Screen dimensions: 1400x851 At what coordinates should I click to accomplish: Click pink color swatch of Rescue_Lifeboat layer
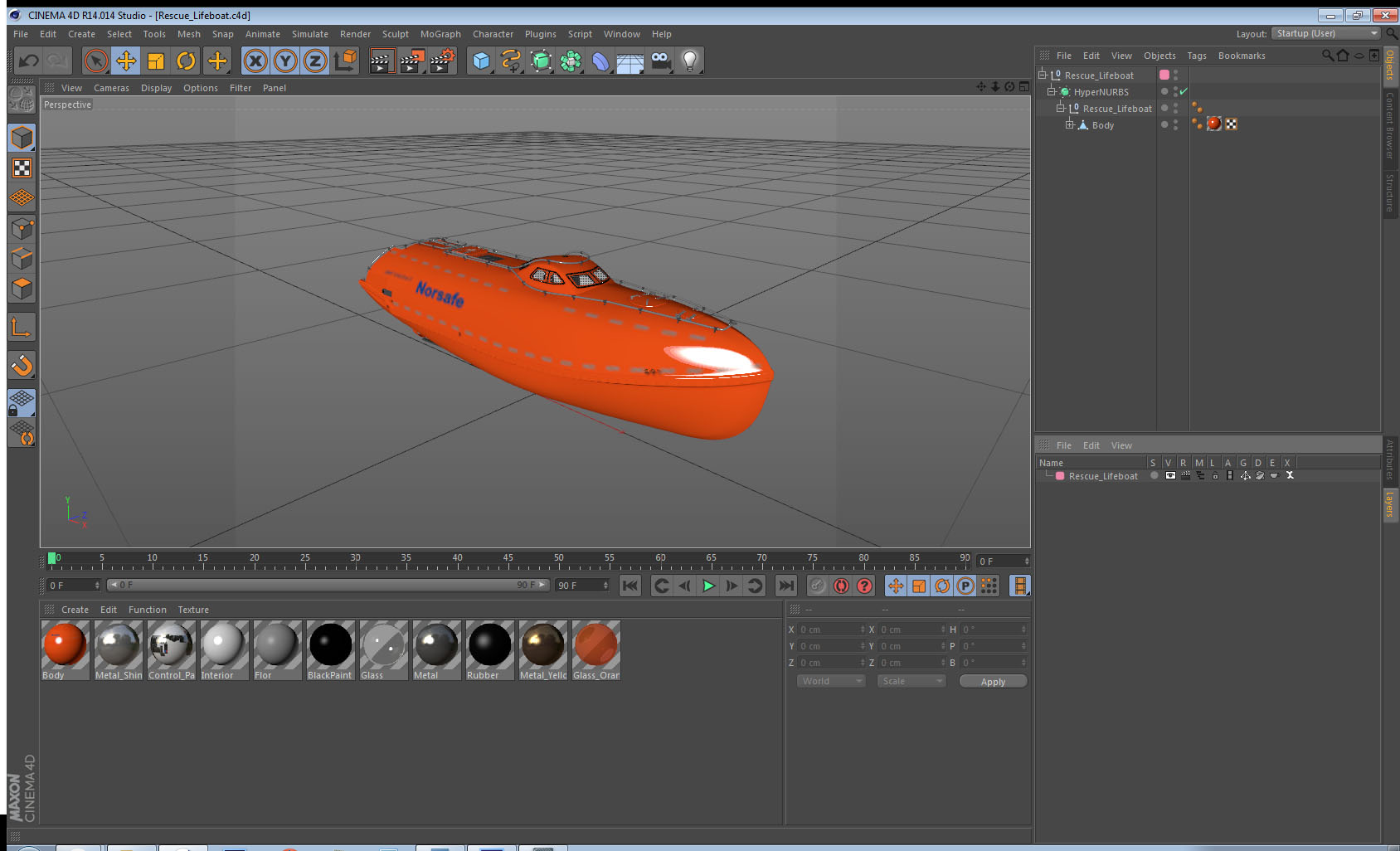[1060, 476]
